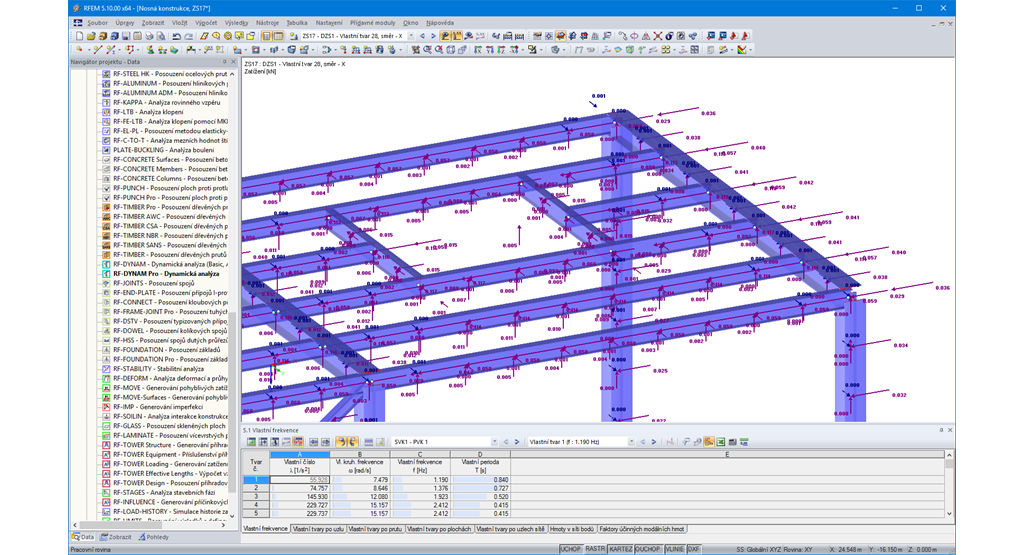
Task: Switch to Zobrazit navigator tab
Action: tap(116, 537)
